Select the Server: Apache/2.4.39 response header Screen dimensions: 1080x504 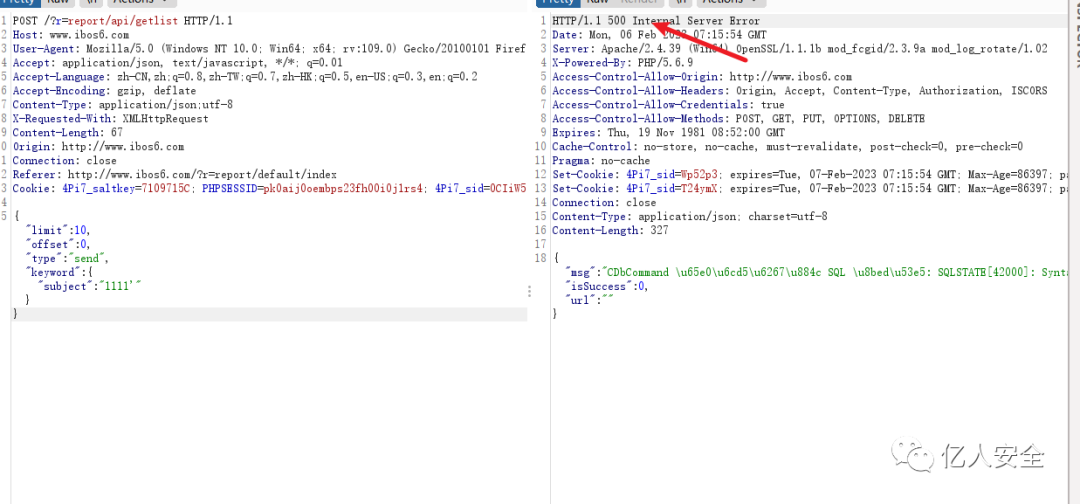800,49
